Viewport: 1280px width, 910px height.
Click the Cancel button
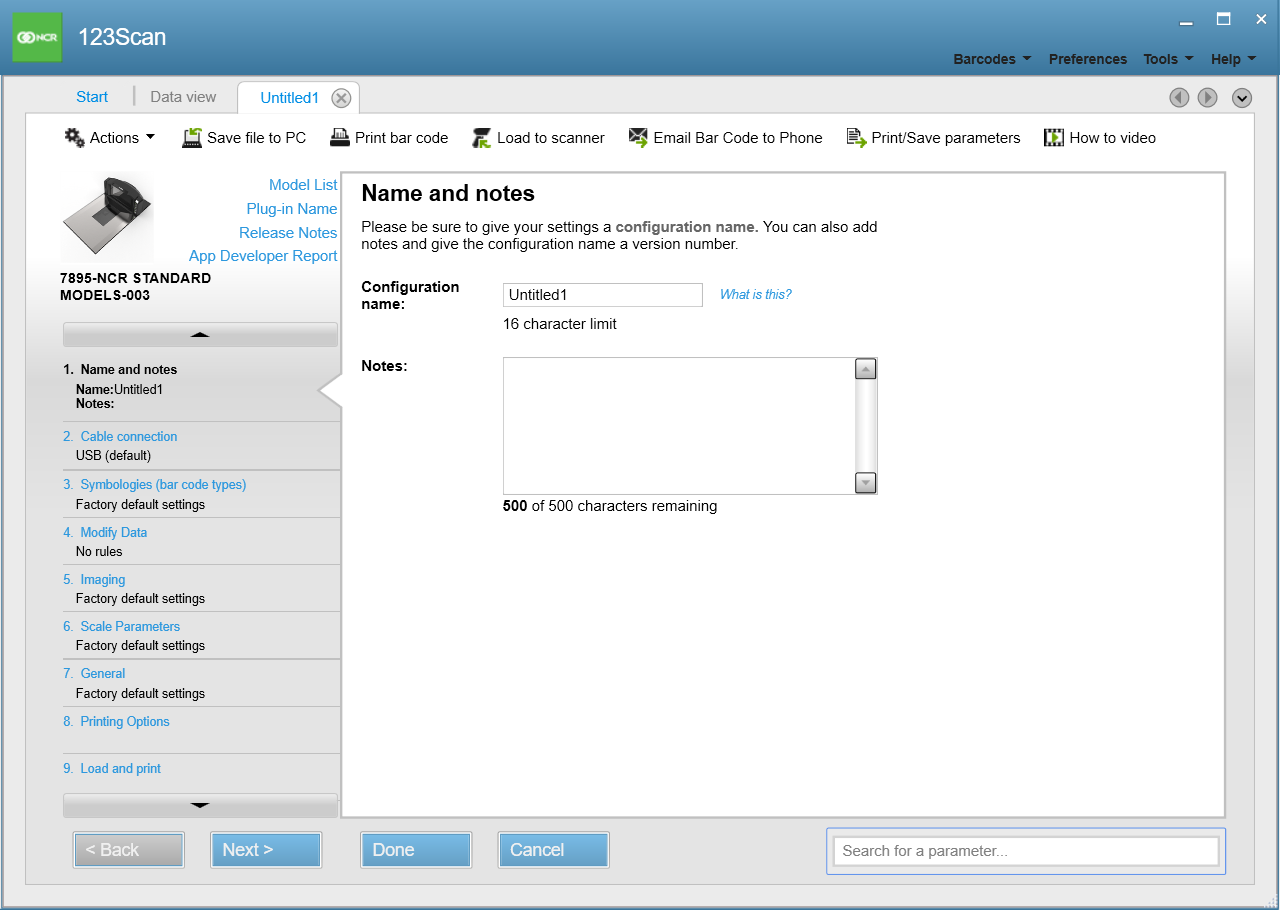click(554, 850)
